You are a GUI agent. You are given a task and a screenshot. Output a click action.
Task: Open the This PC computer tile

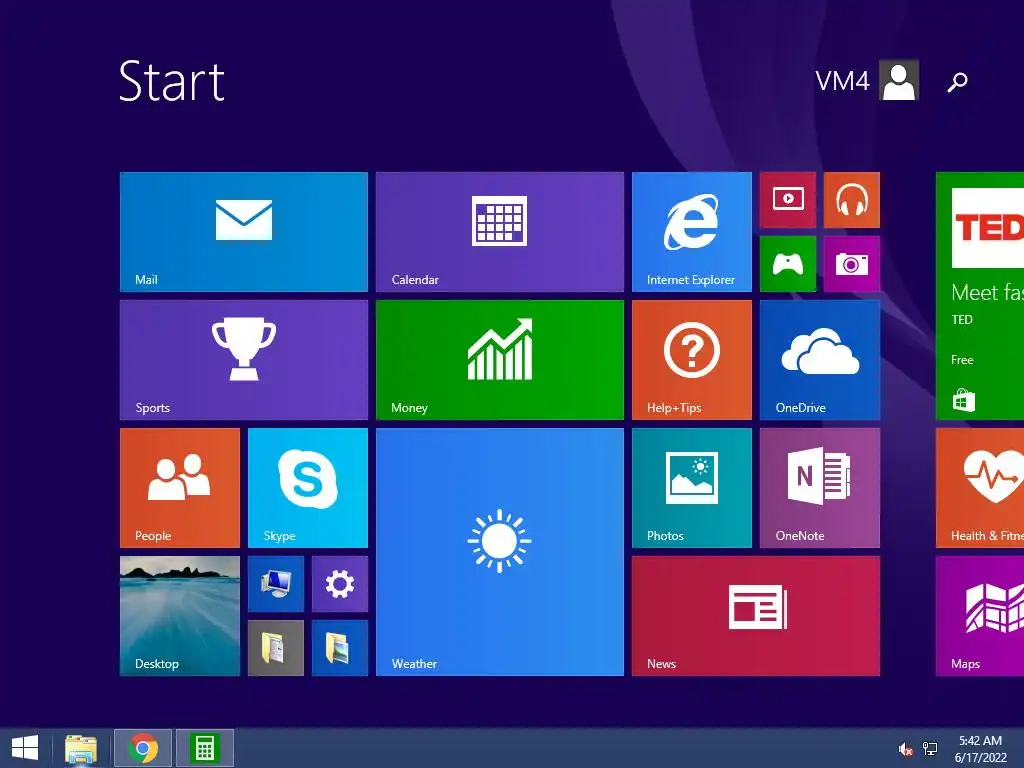pos(276,584)
